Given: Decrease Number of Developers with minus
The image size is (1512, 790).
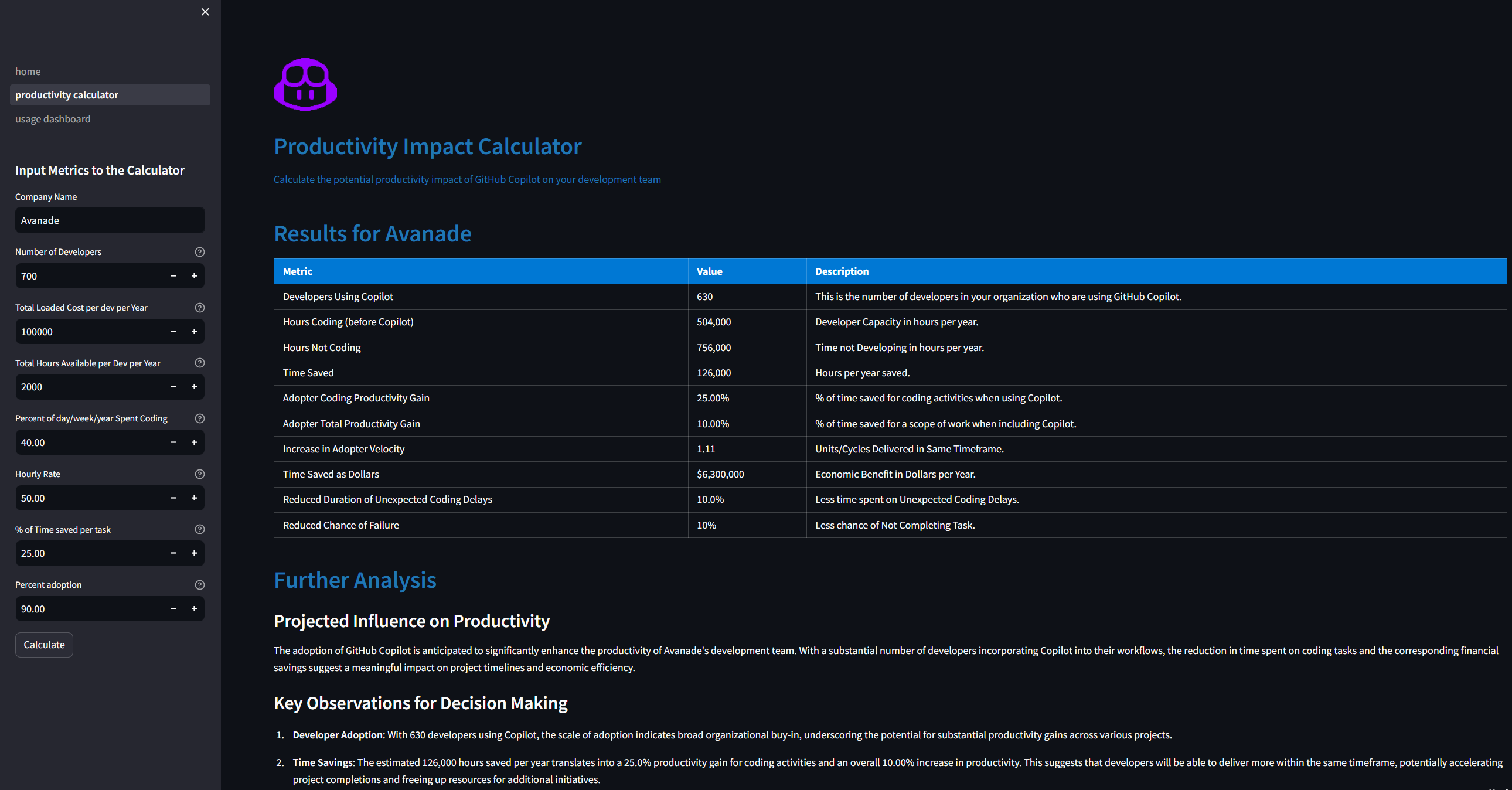Looking at the screenshot, I should 173,276.
